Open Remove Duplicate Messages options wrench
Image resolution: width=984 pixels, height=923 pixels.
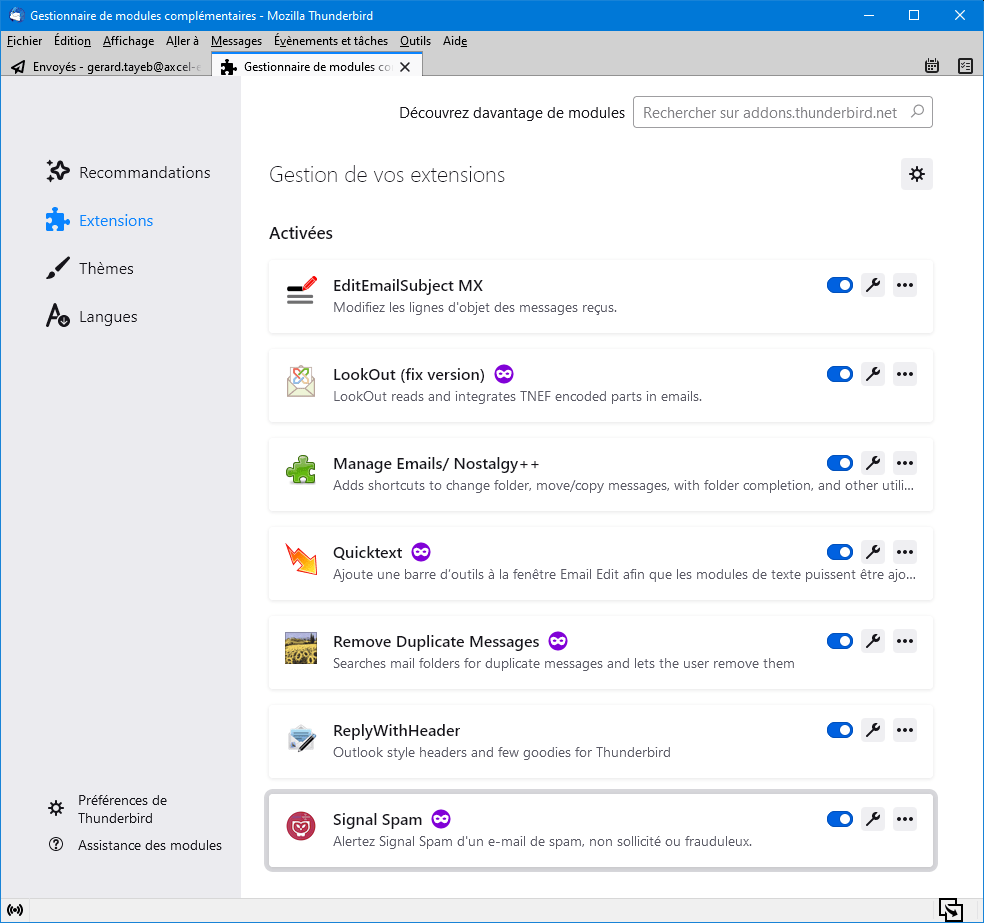point(873,641)
